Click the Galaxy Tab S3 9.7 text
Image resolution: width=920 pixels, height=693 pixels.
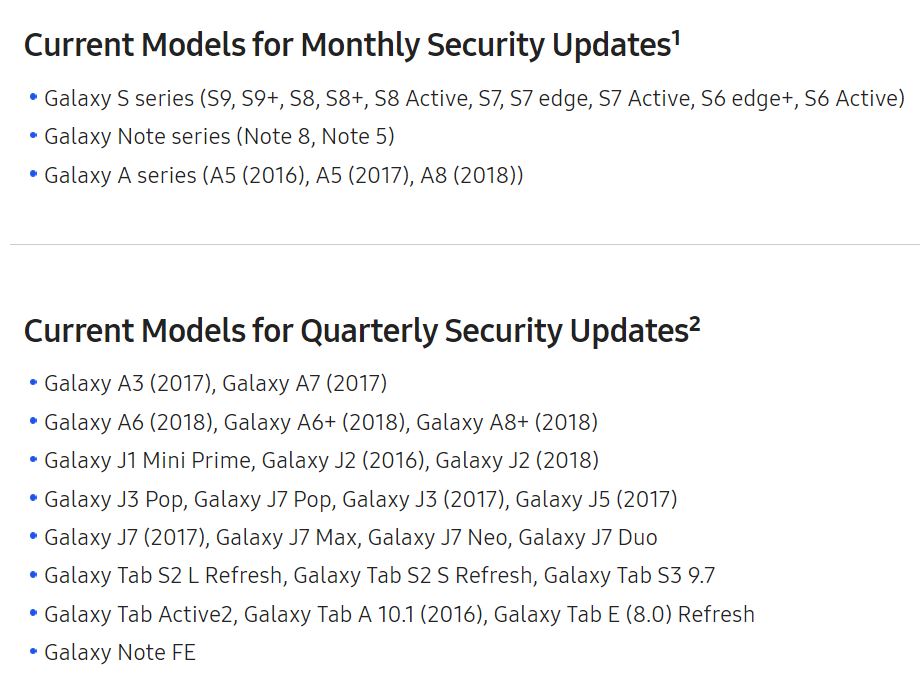pyautogui.click(x=630, y=576)
